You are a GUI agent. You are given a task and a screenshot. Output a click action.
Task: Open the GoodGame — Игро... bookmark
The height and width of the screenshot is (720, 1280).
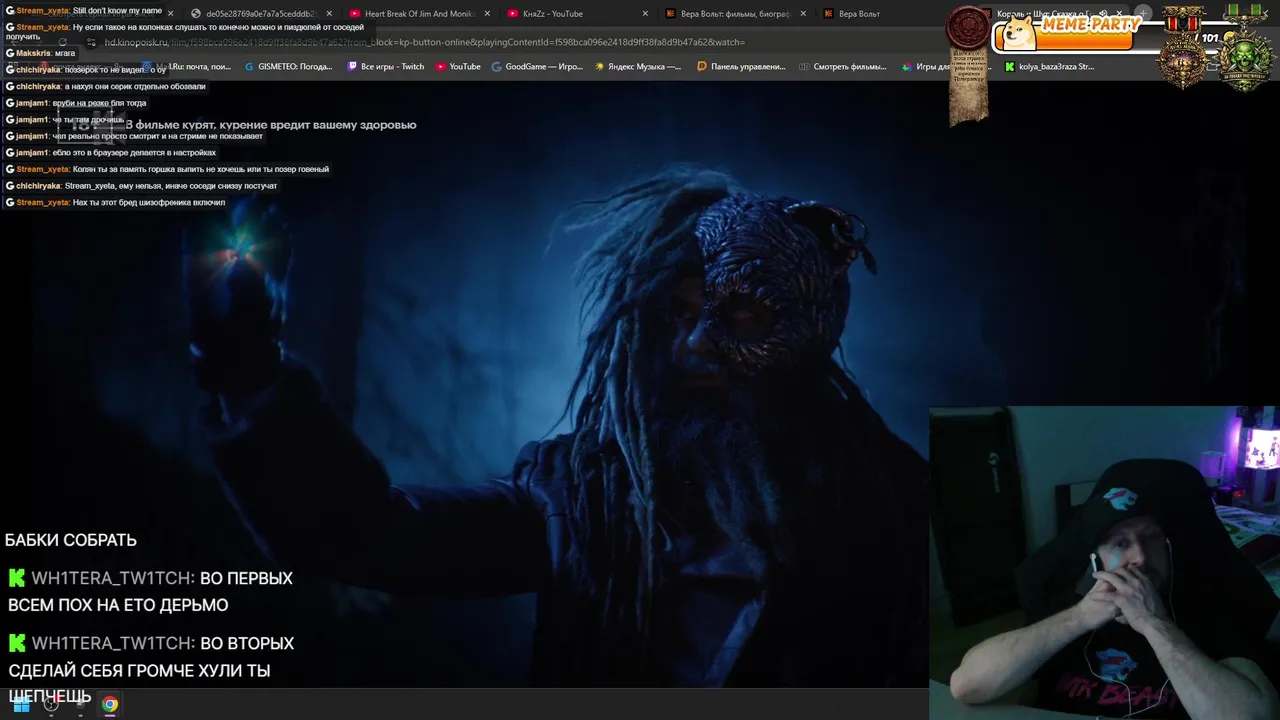pos(536,67)
